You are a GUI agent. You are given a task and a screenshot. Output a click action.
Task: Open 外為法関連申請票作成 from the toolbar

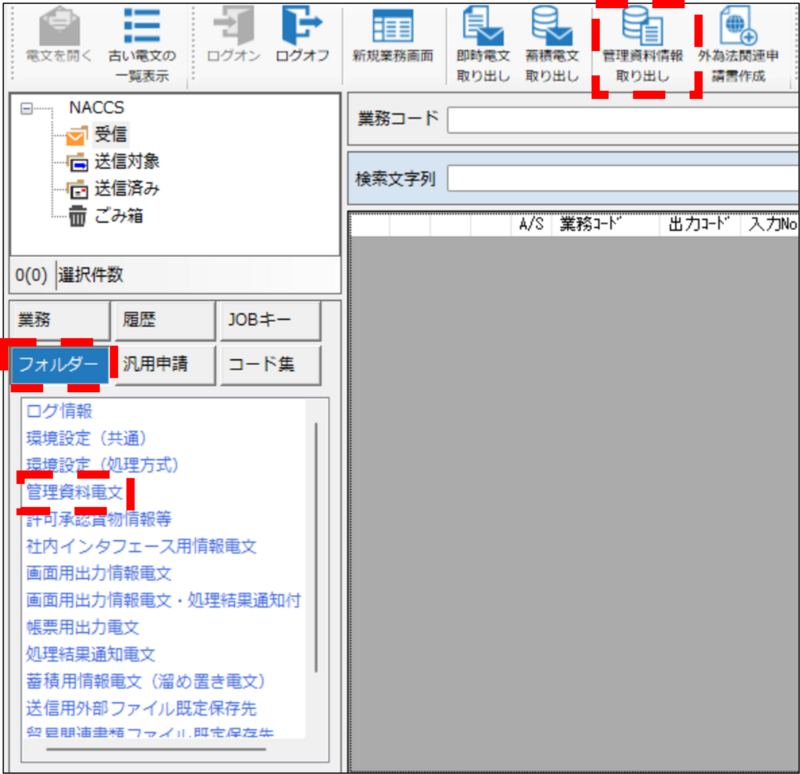(738, 40)
